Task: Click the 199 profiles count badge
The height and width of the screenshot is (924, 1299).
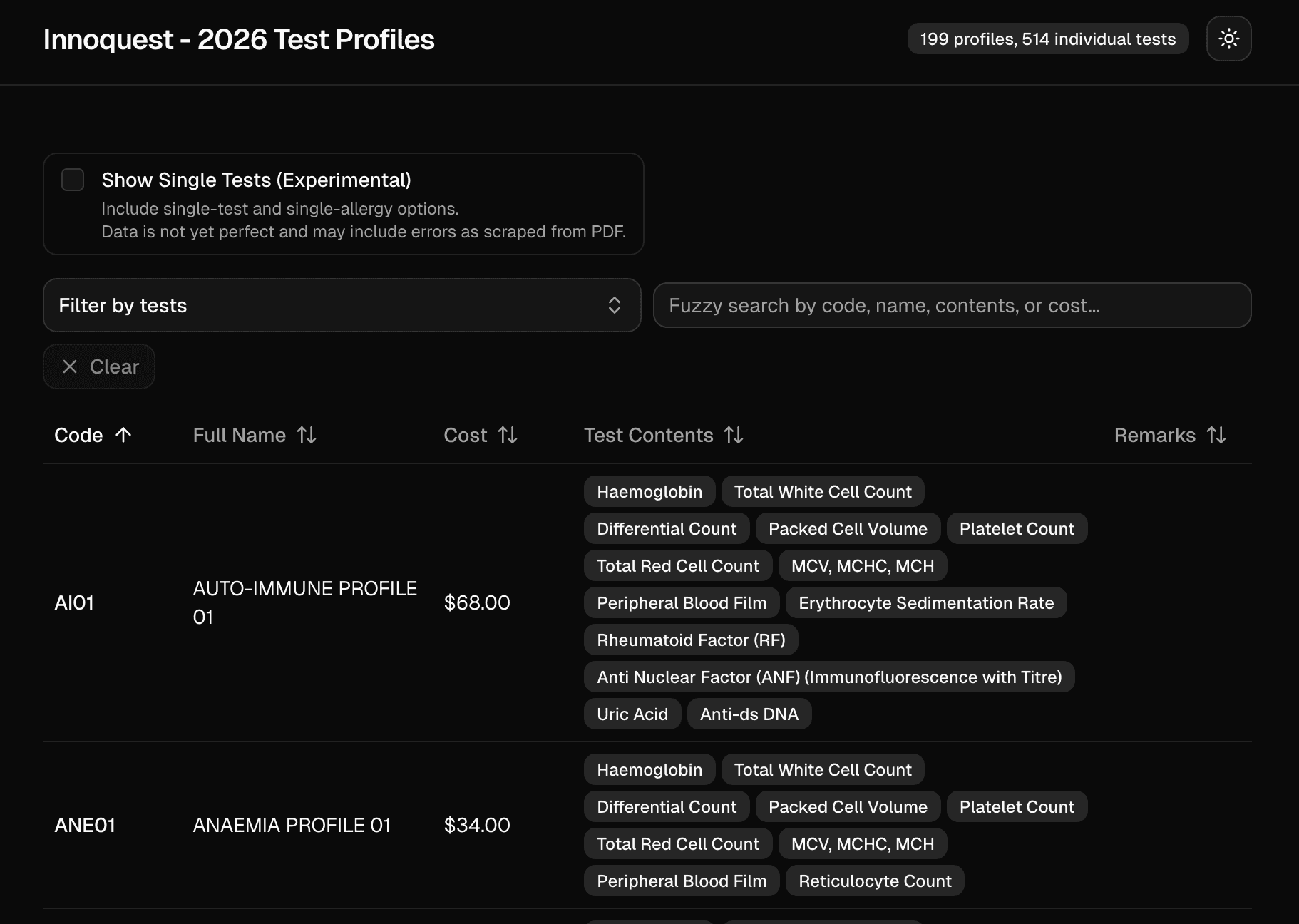Action: point(1047,38)
